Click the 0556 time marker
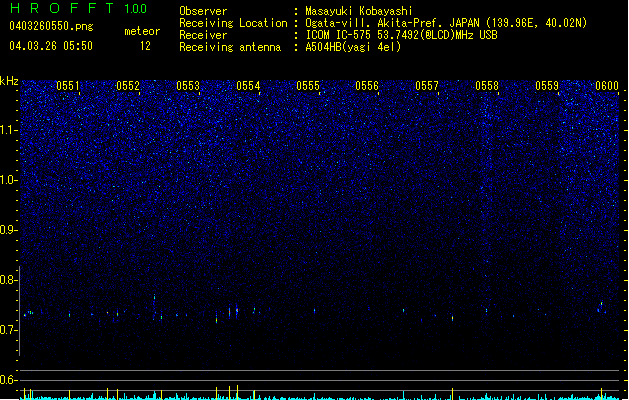 367,86
